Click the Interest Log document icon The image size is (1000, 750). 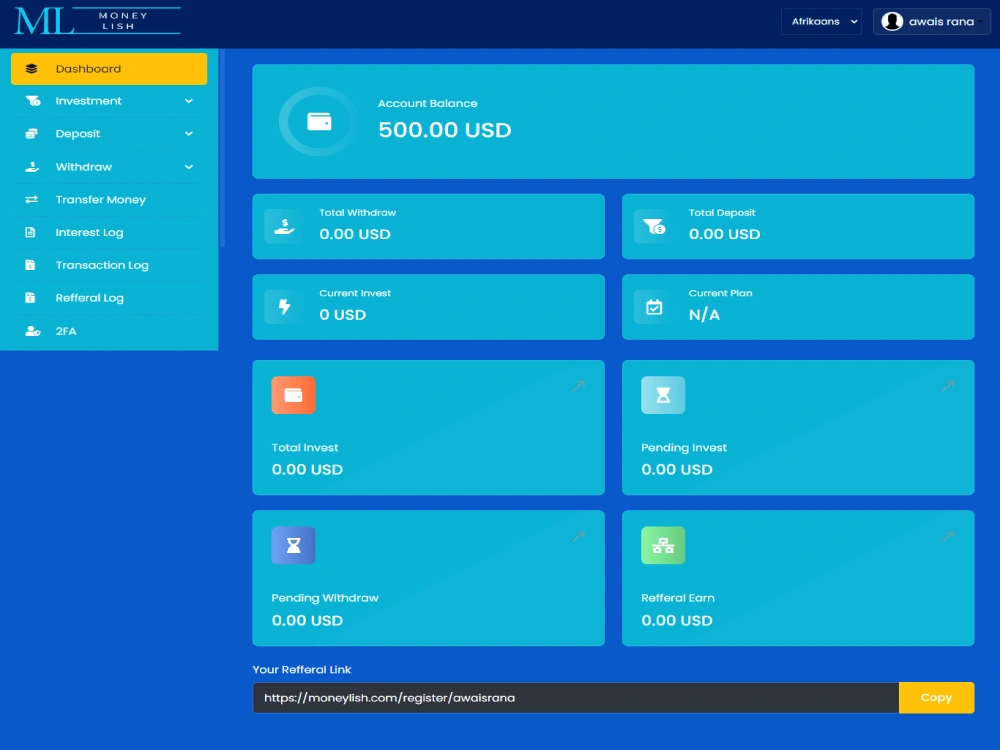click(30, 232)
